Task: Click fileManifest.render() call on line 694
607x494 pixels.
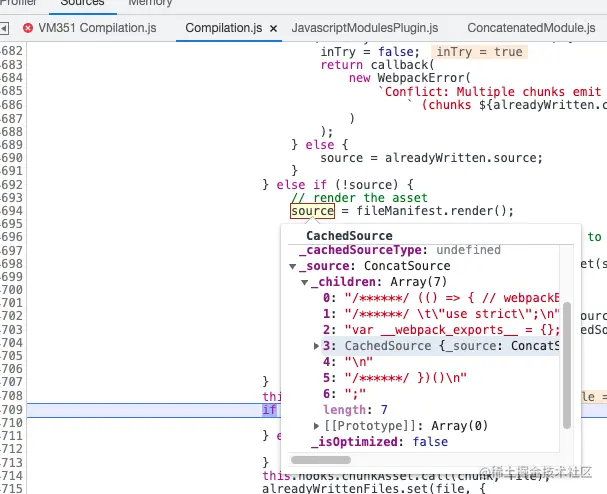Action: (x=435, y=211)
